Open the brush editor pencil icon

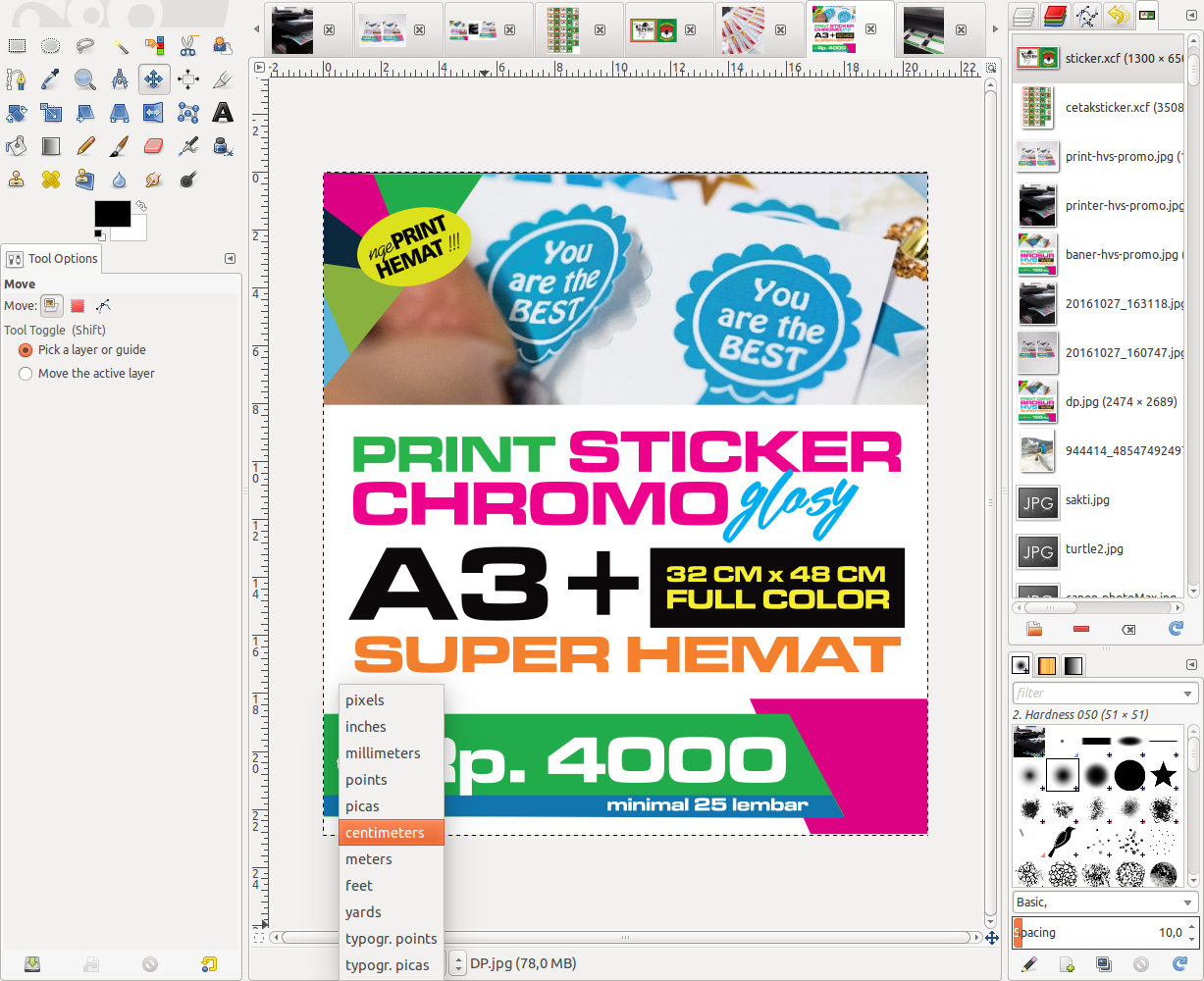tap(1030, 965)
